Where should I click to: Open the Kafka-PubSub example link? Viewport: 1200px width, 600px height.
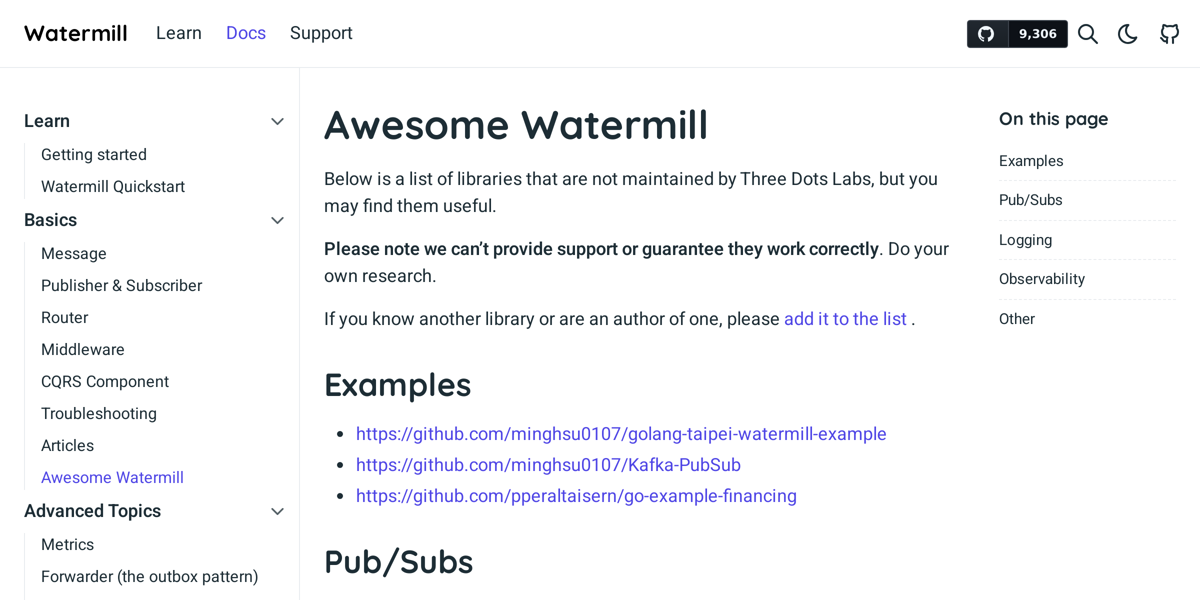click(x=548, y=464)
